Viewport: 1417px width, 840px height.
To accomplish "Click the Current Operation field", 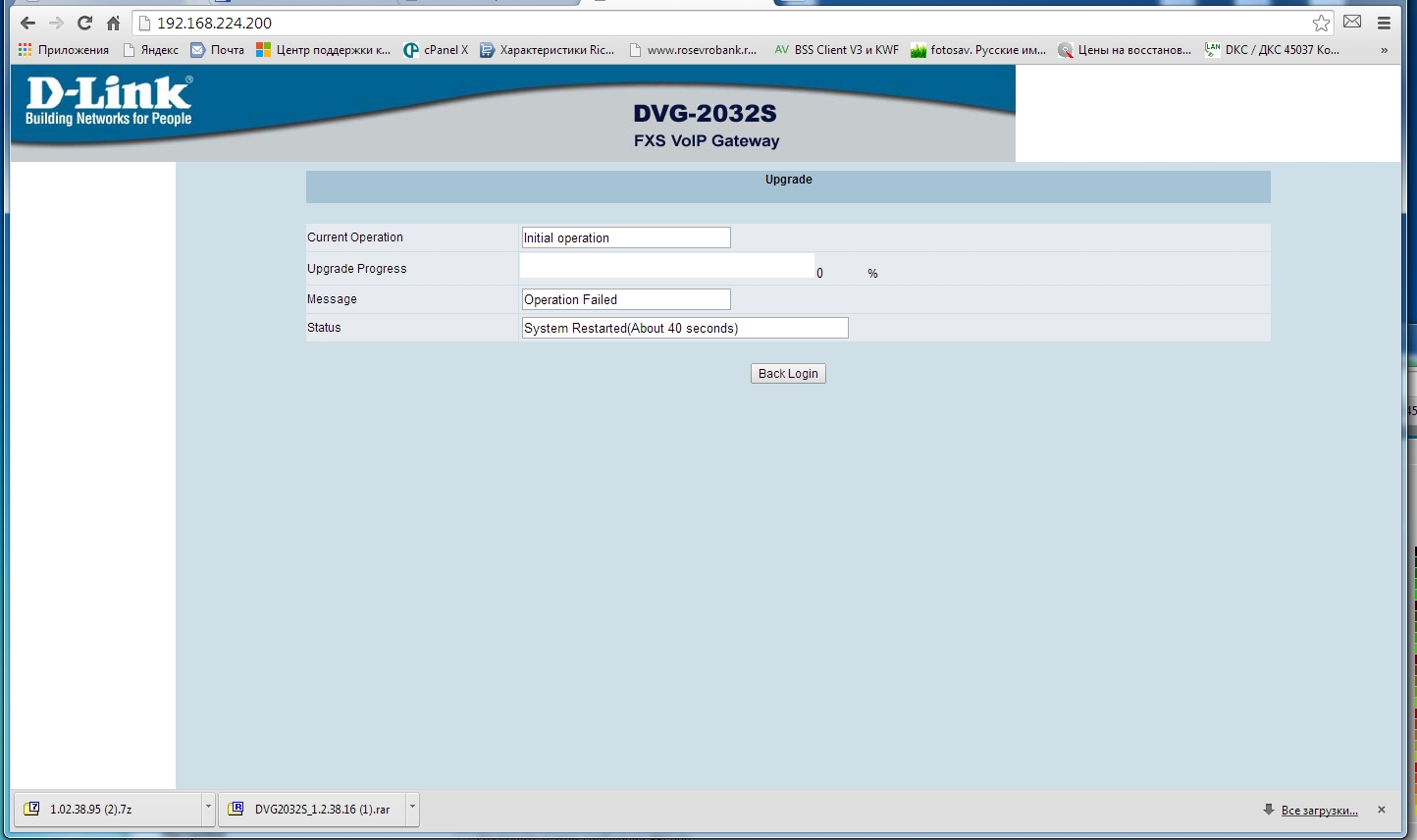I will tap(626, 237).
